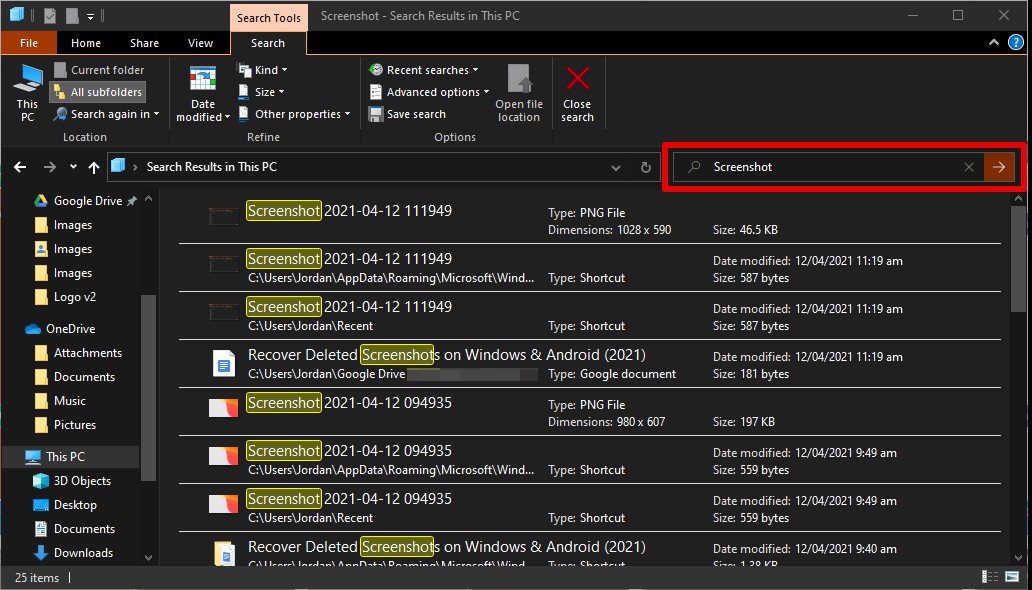Navigate back with the back arrow
Viewport: 1032px width, 590px height.
click(x=20, y=167)
